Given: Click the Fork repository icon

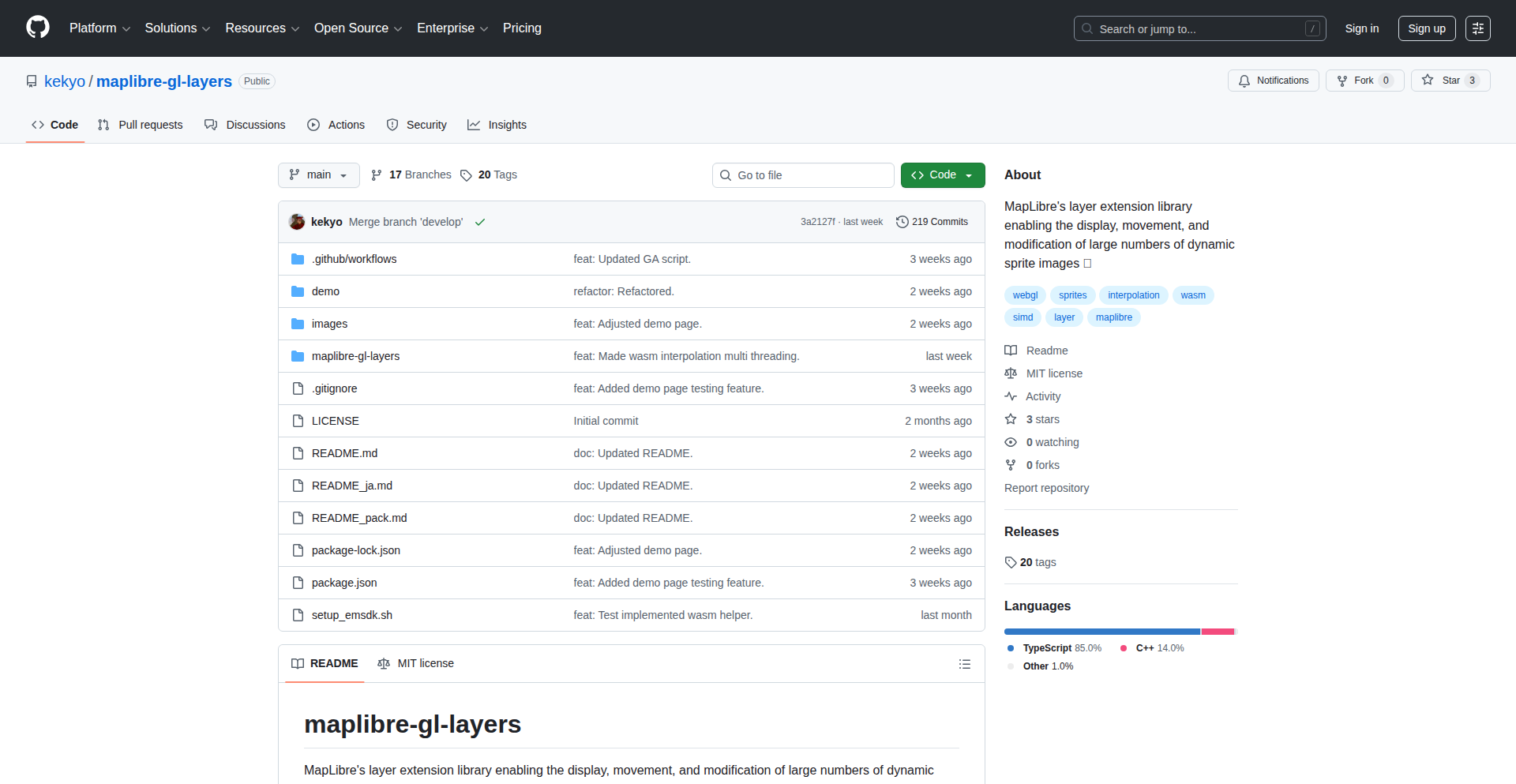Looking at the screenshot, I should click(1342, 81).
